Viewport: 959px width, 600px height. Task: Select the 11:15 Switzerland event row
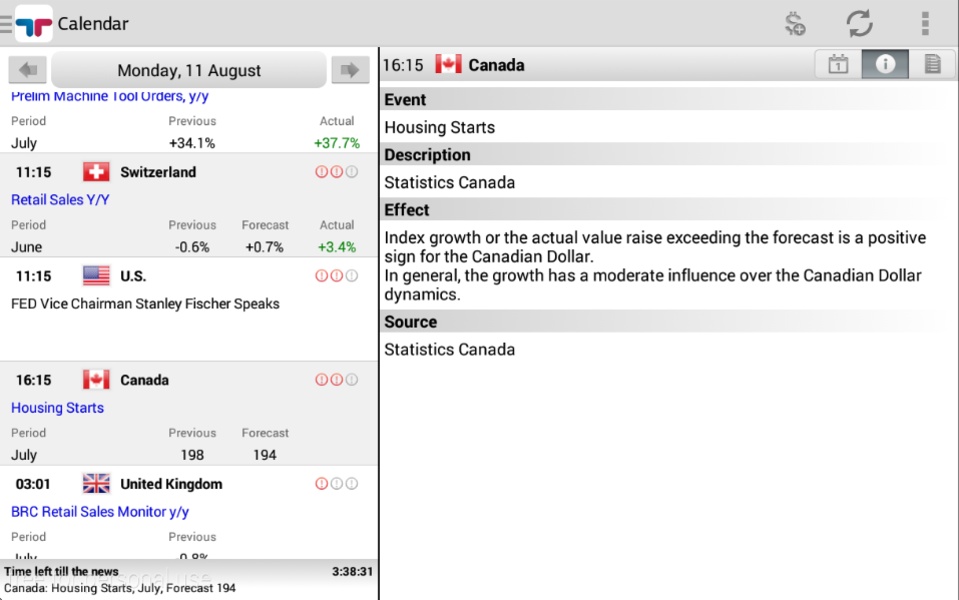[189, 206]
